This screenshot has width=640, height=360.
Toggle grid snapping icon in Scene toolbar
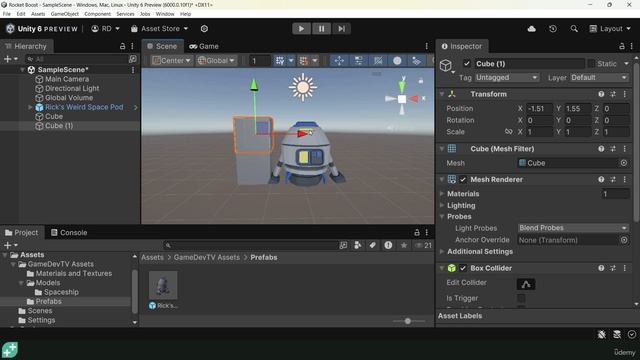(x=280, y=60)
